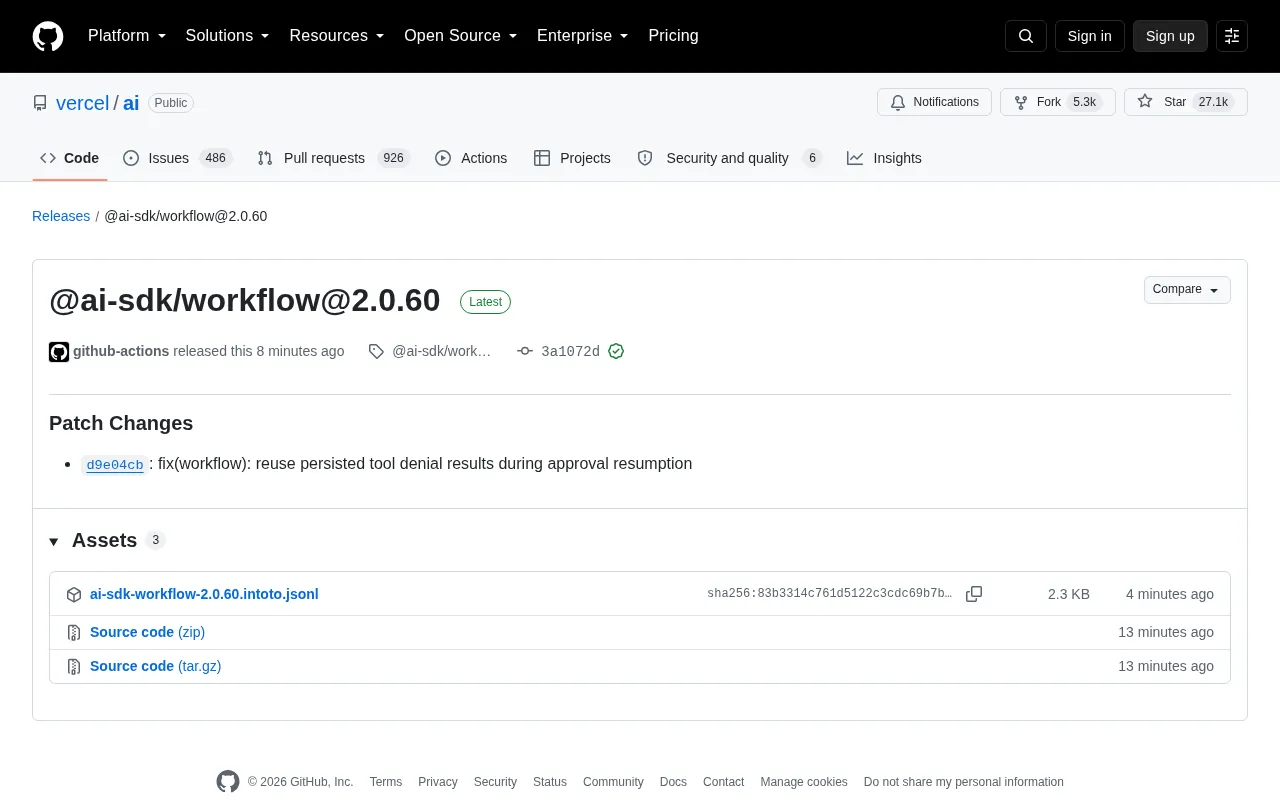Open the vercel owner link
This screenshot has width=1280, height=800.
click(82, 103)
